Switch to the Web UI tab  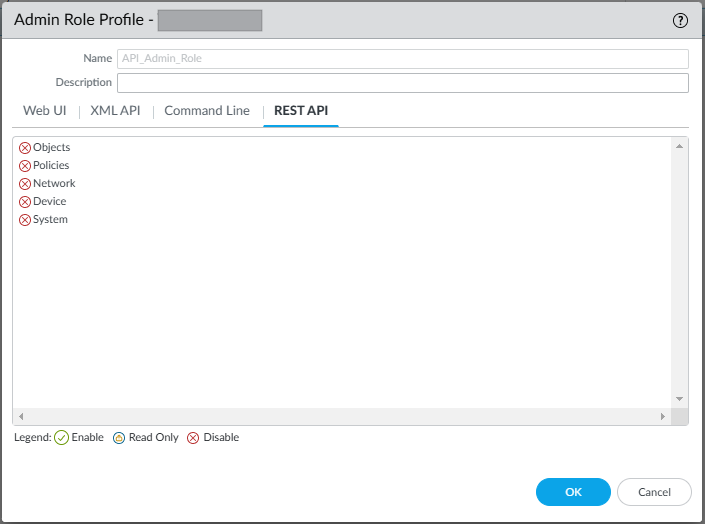tap(45, 111)
